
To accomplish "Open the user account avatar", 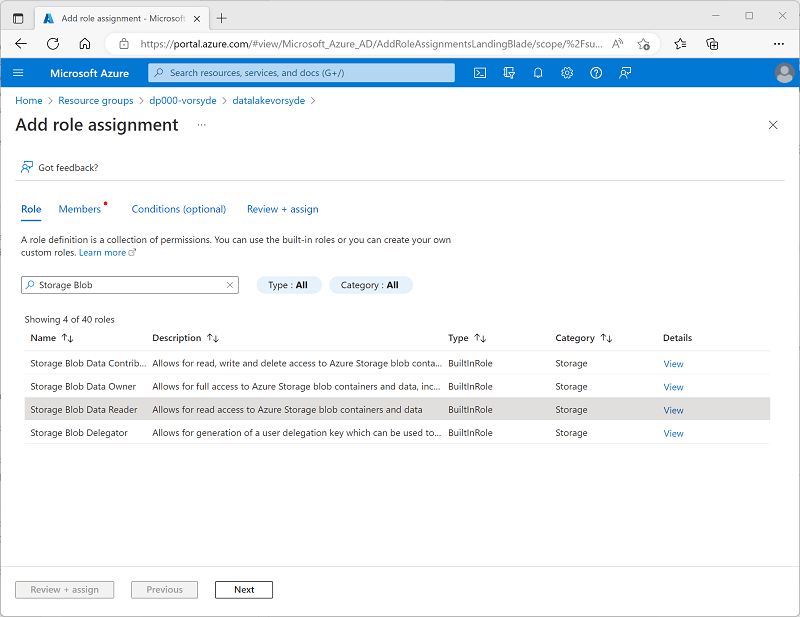I will 784,73.
